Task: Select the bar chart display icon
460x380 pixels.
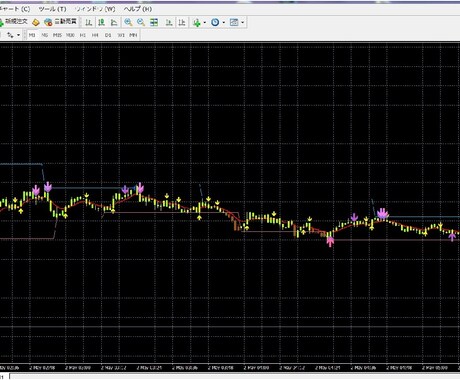Action: click(88, 22)
